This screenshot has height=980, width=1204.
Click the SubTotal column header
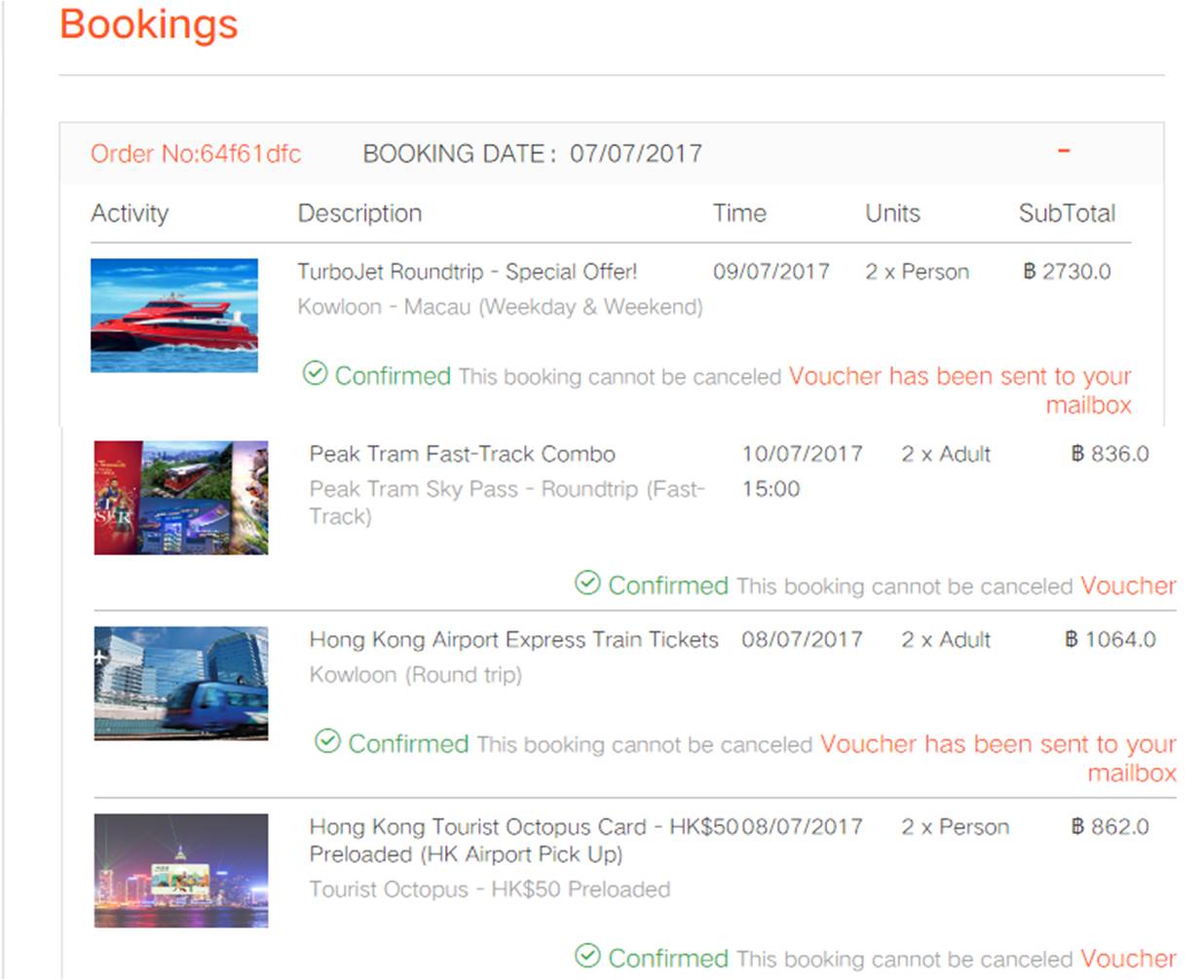tap(1067, 213)
